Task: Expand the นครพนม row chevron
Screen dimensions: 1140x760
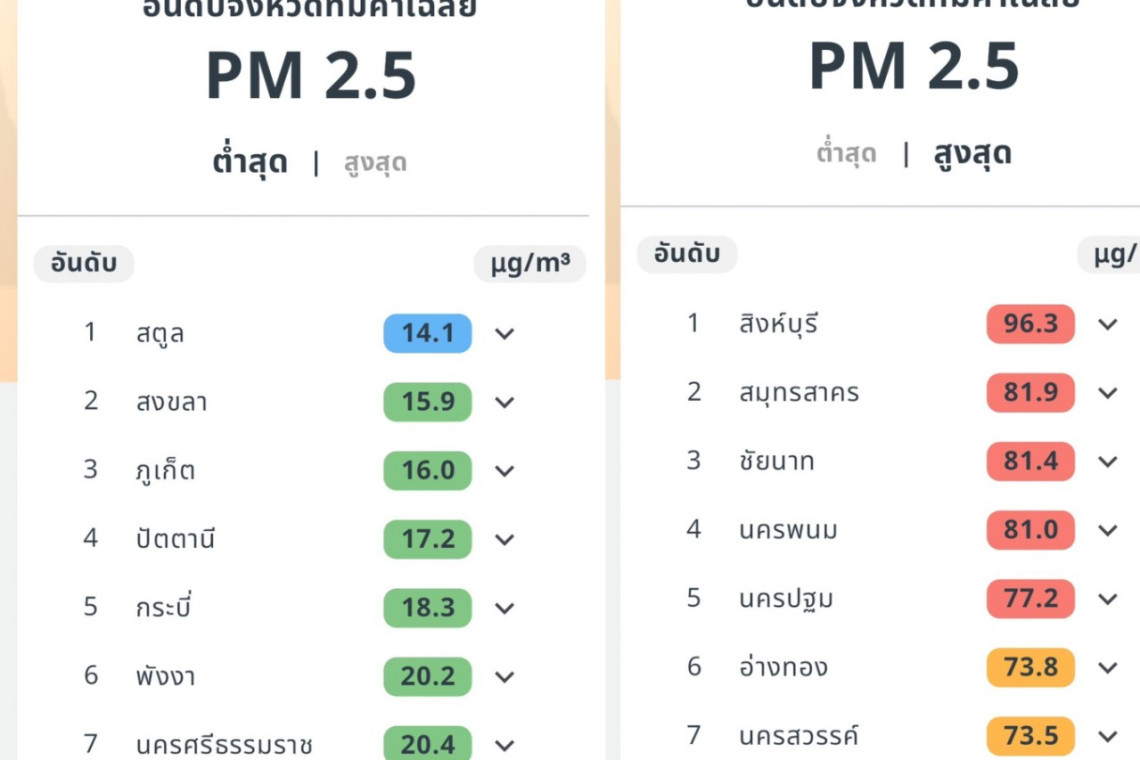Action: (1108, 530)
